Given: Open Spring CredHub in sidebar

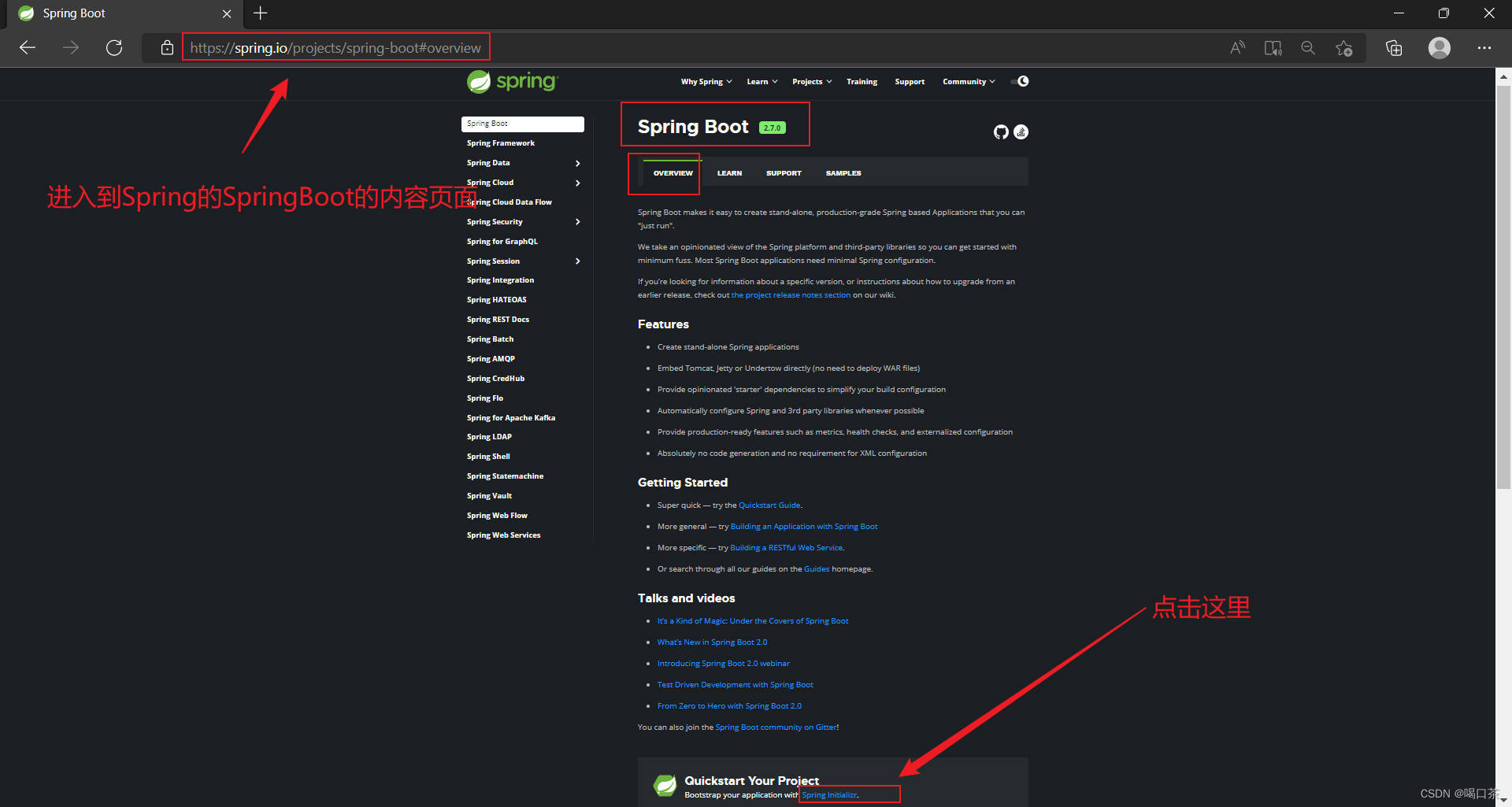Looking at the screenshot, I should coord(495,379).
